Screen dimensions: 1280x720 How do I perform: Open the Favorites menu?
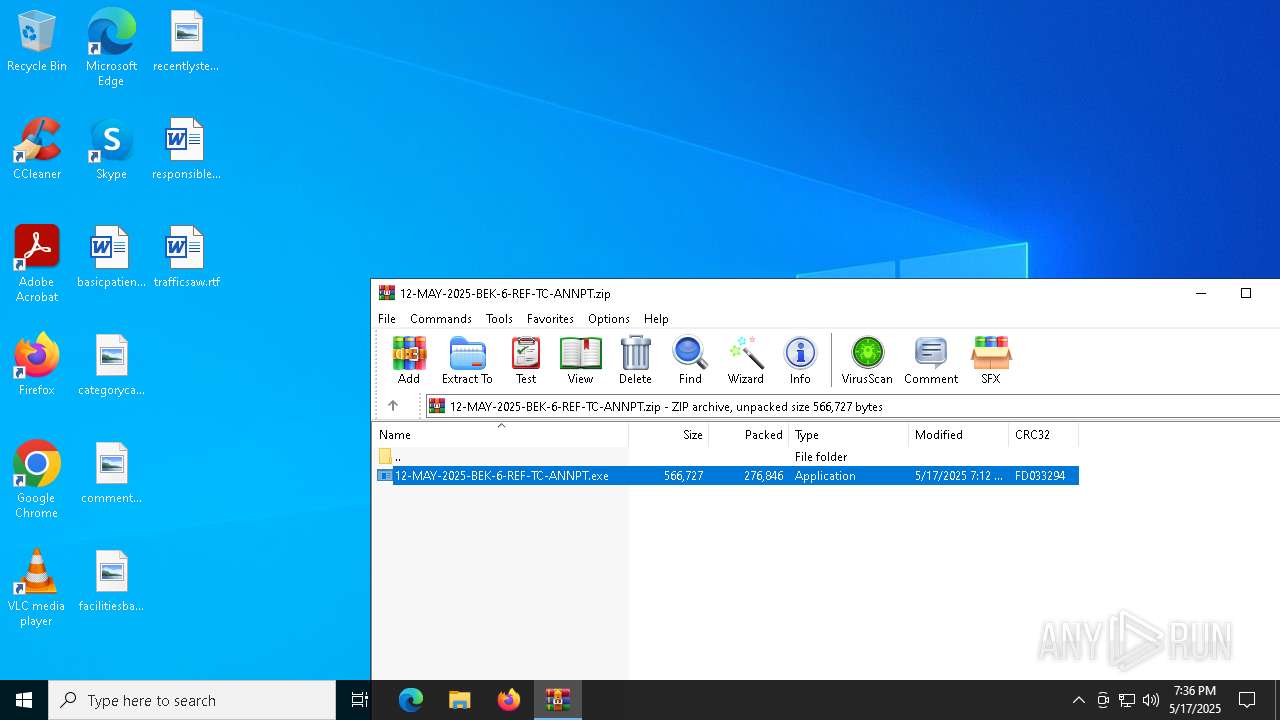coord(550,318)
